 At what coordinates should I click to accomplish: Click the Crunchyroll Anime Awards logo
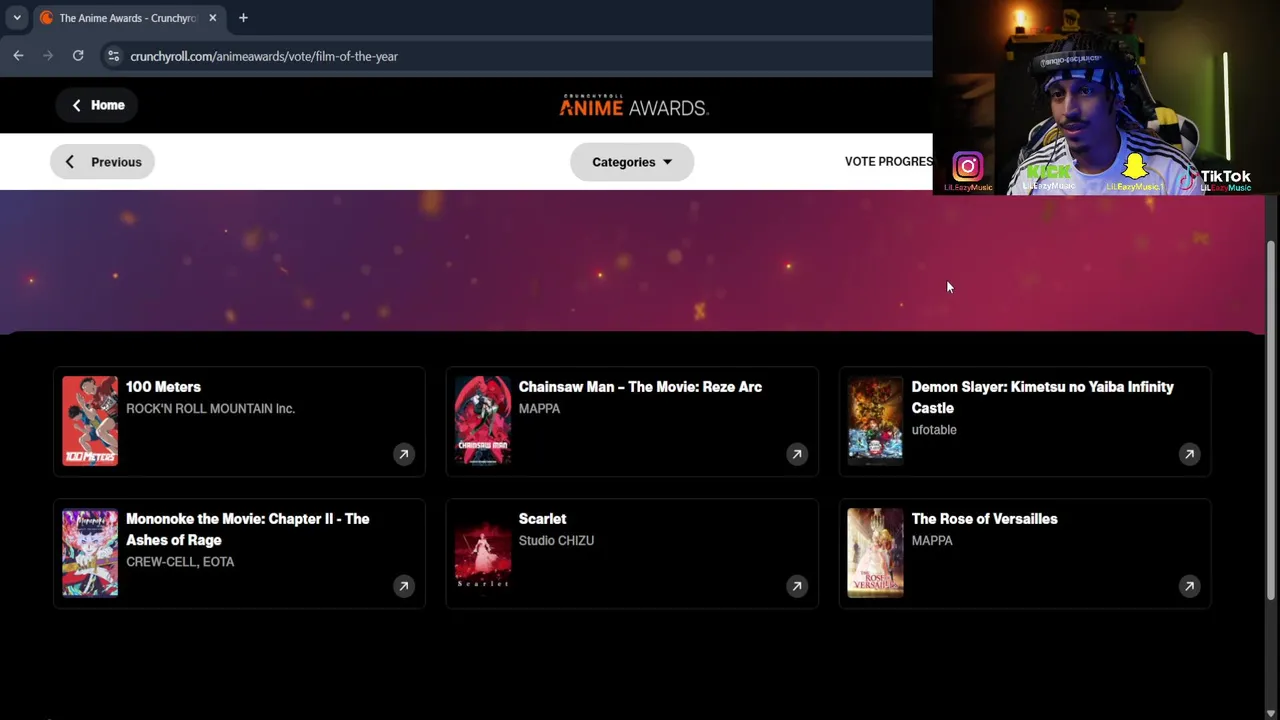(x=634, y=106)
